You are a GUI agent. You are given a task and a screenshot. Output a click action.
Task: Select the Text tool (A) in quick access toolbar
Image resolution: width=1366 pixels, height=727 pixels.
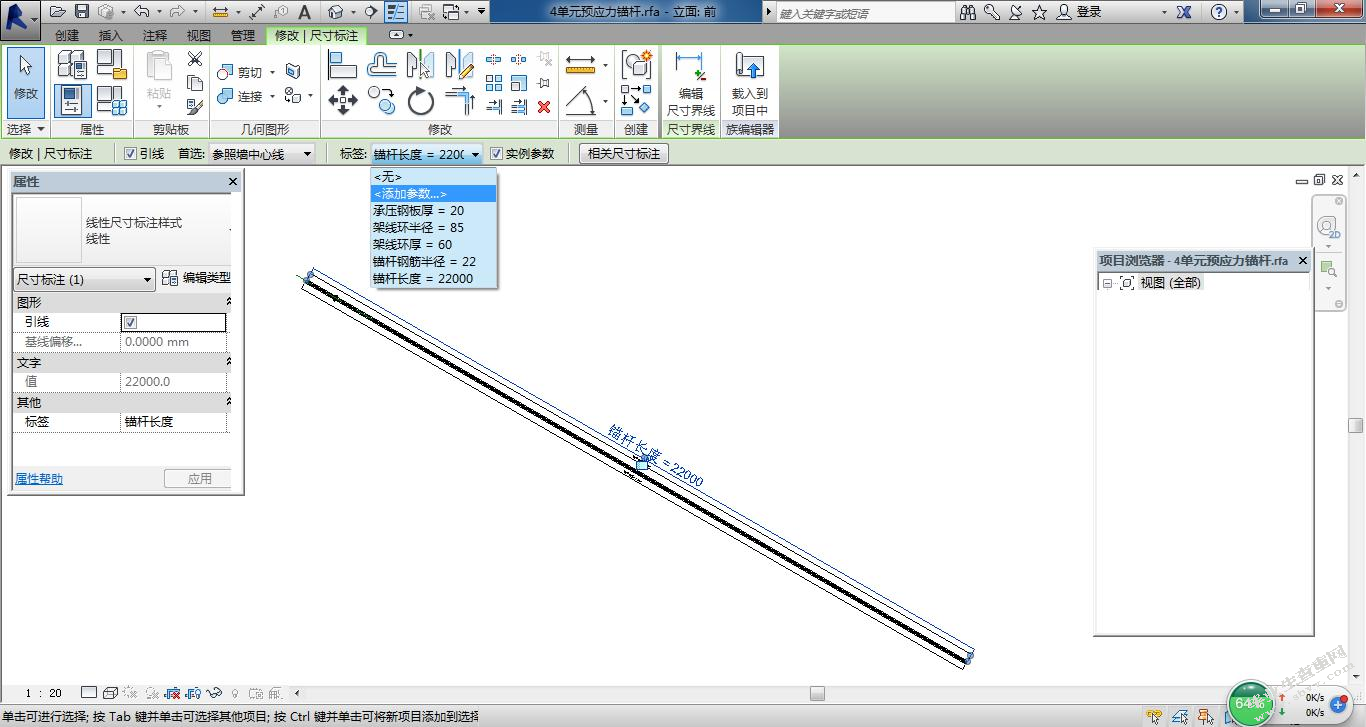pyautogui.click(x=305, y=12)
